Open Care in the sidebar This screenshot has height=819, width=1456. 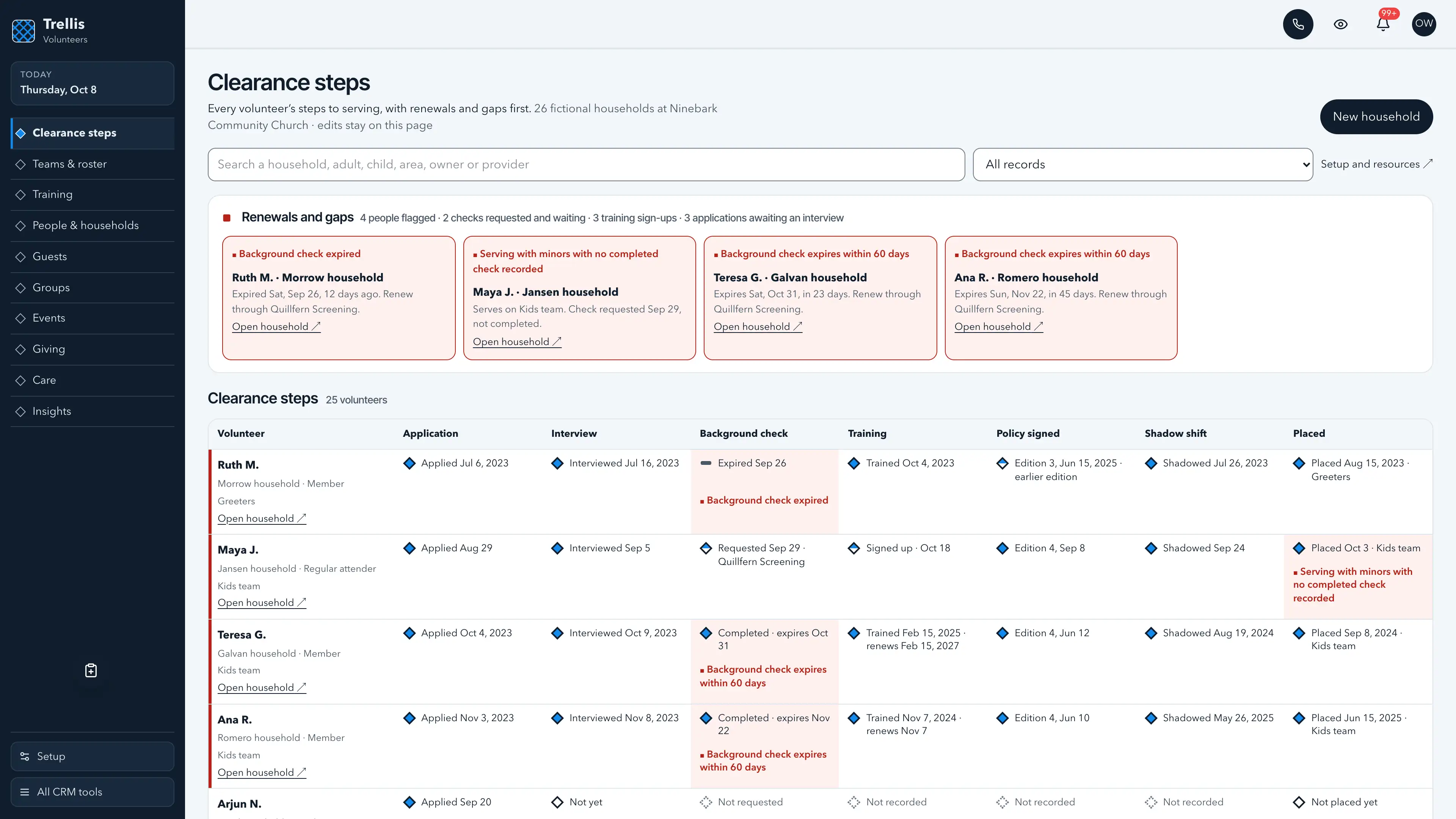(93, 380)
